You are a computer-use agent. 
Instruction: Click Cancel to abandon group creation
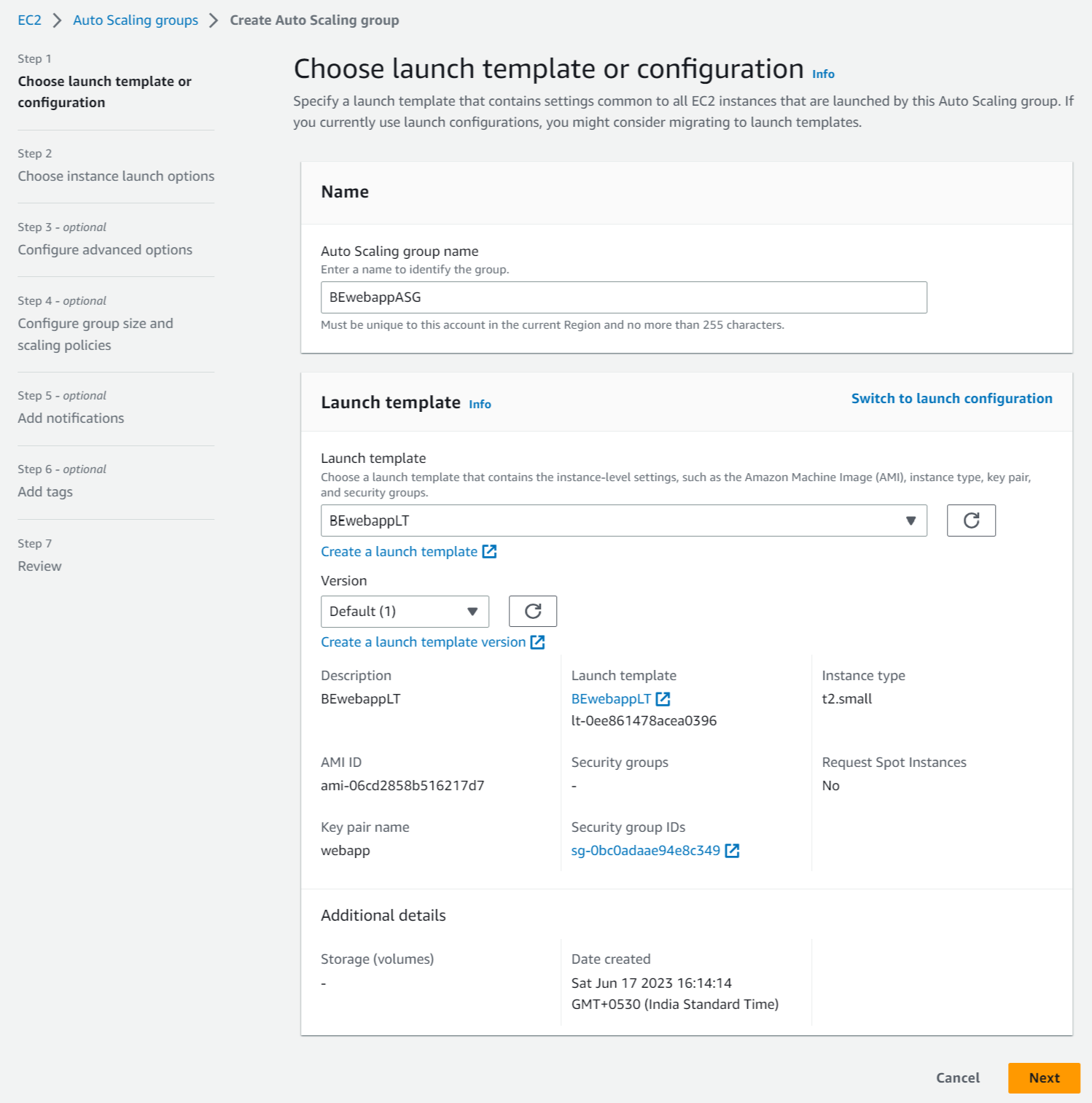(957, 1077)
